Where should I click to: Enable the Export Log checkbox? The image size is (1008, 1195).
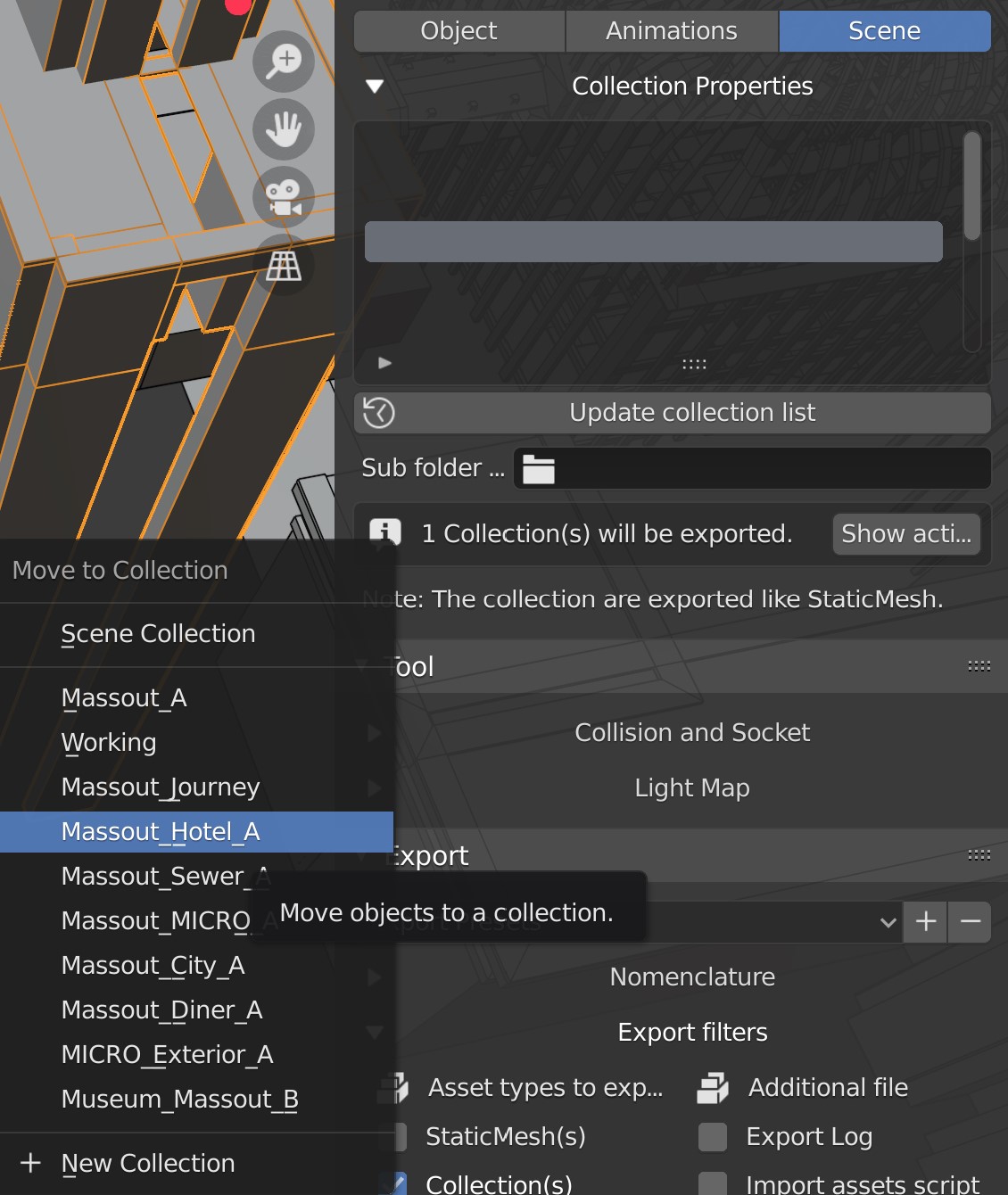coord(713,1136)
